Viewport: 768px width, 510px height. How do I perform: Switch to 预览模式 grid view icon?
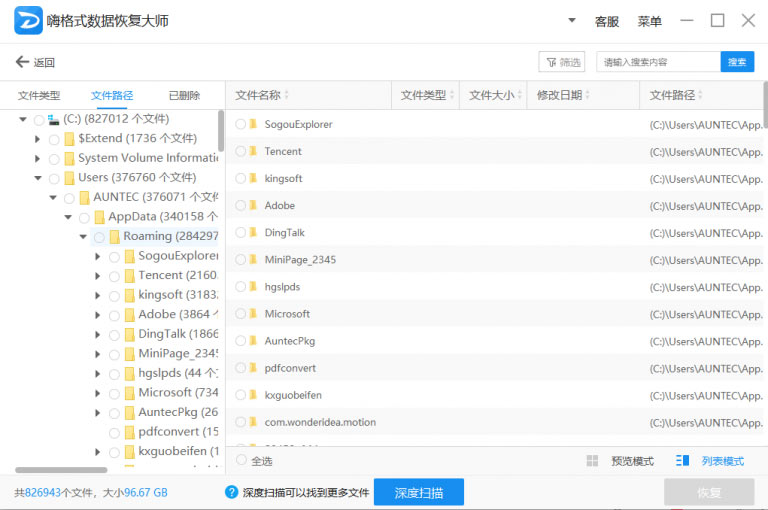[592, 461]
